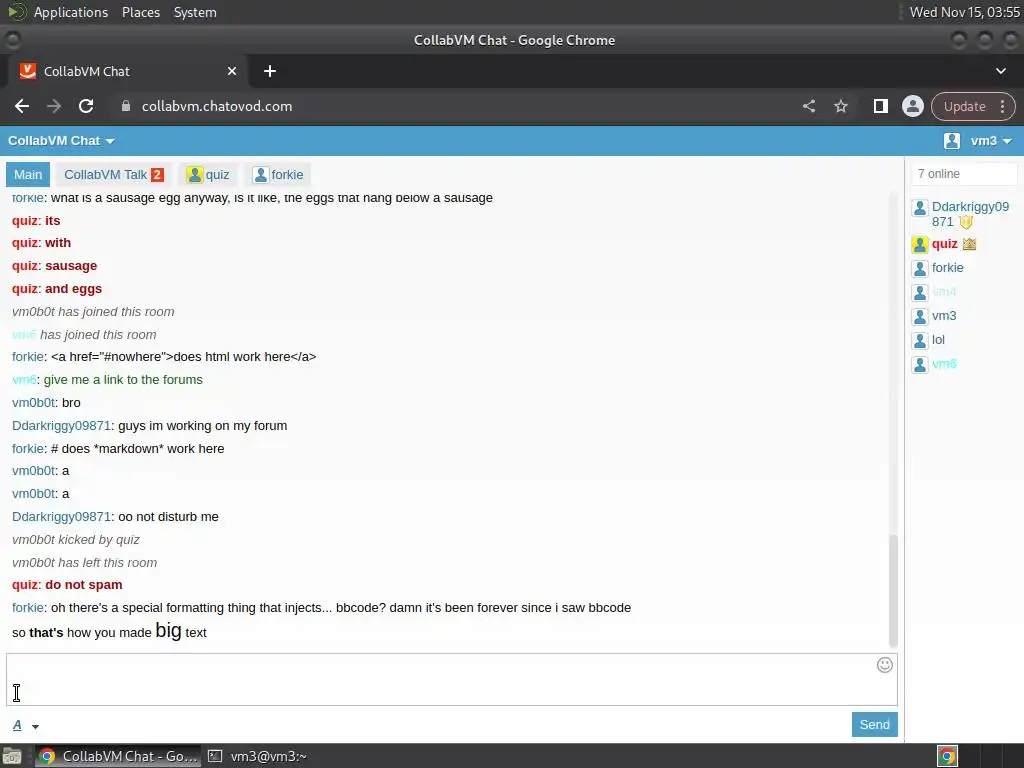Switch to vm3@vm3 terminal taskbar entry
1024x768 pixels.
click(x=258, y=756)
